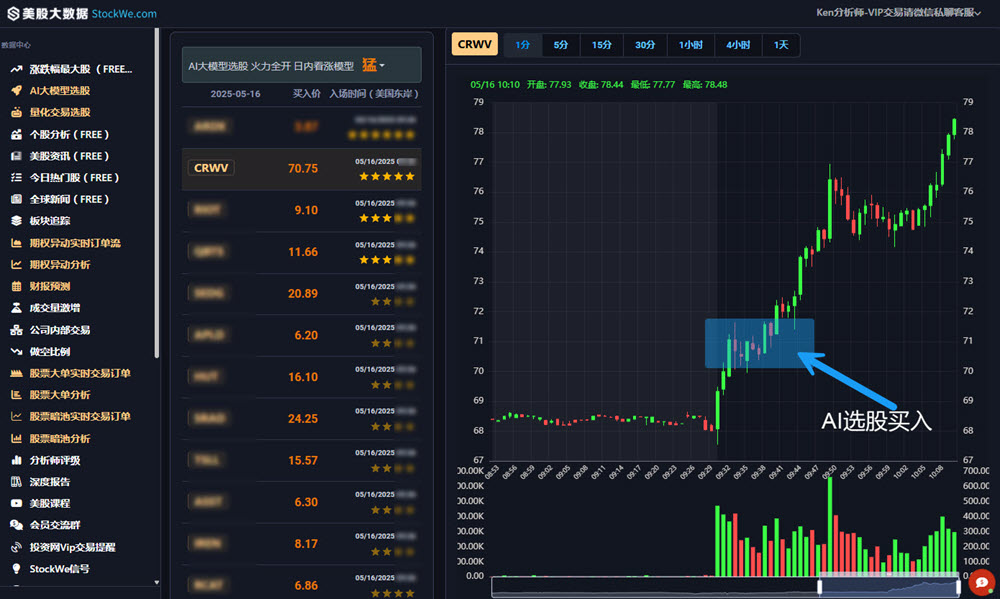The width and height of the screenshot is (1000, 599).
Task: Click the StockWe信号 lightbulb icon
Action: pyautogui.click(x=16, y=568)
